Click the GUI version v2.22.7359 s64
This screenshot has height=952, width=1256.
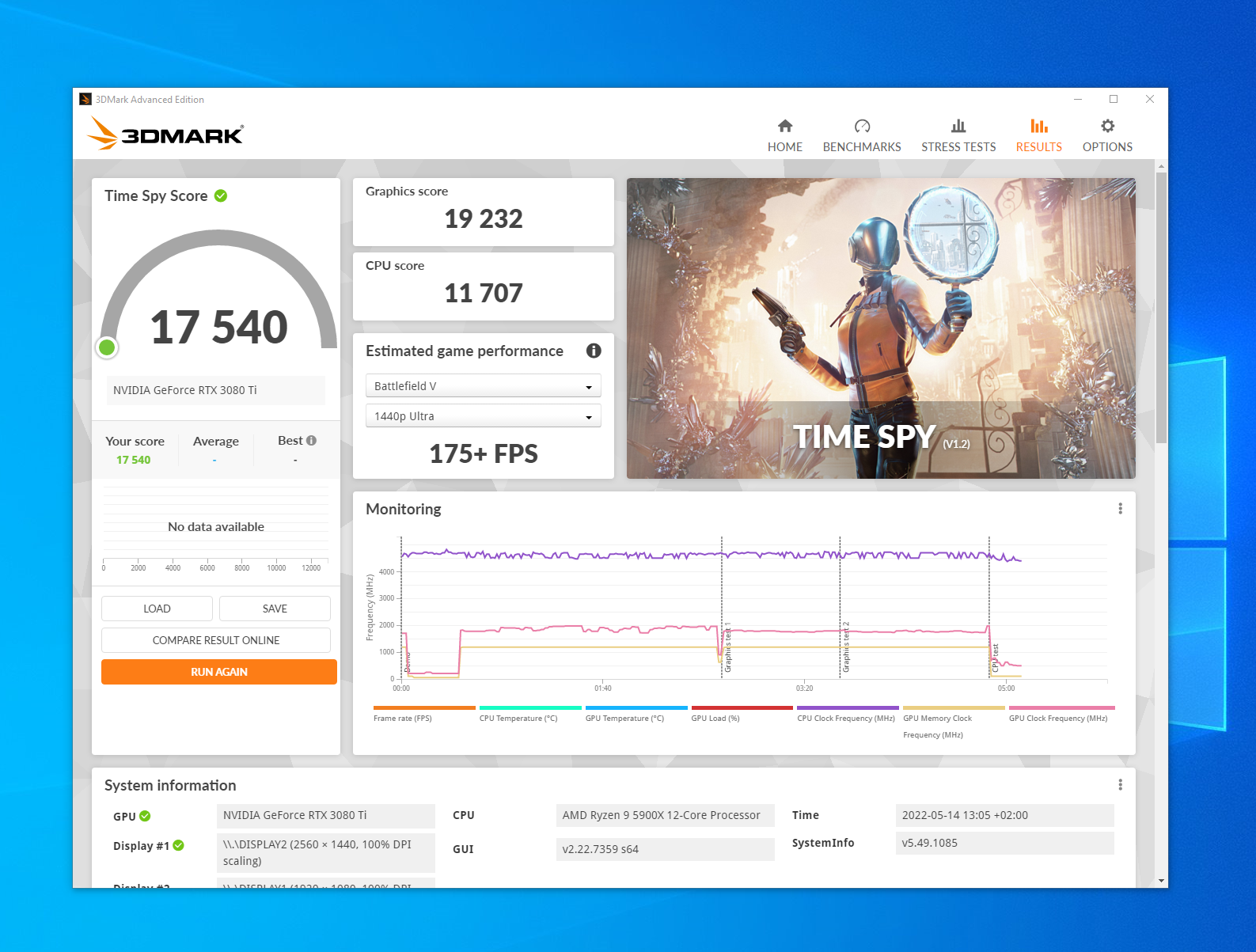[x=665, y=849]
